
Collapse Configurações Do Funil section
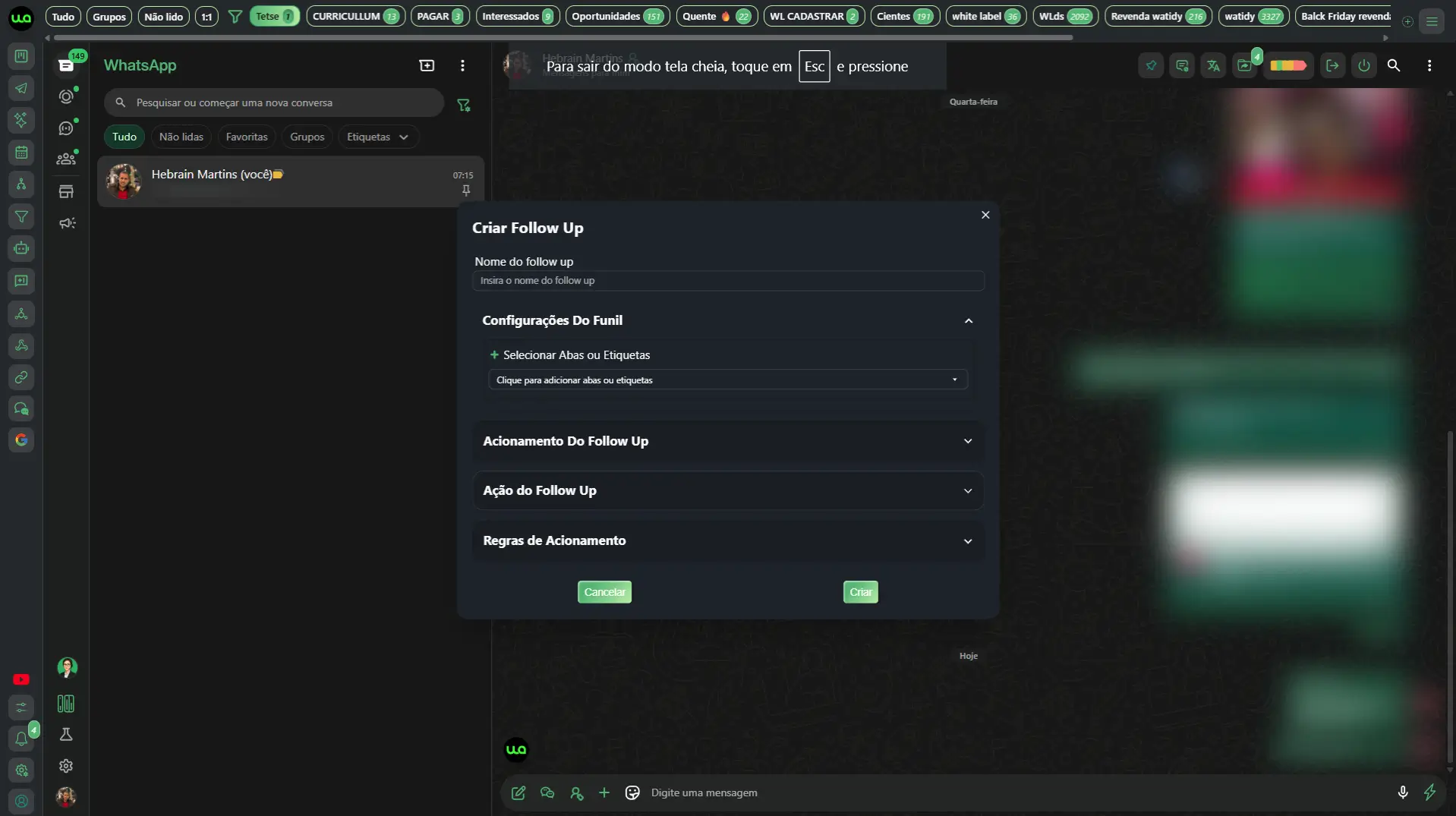tap(968, 321)
